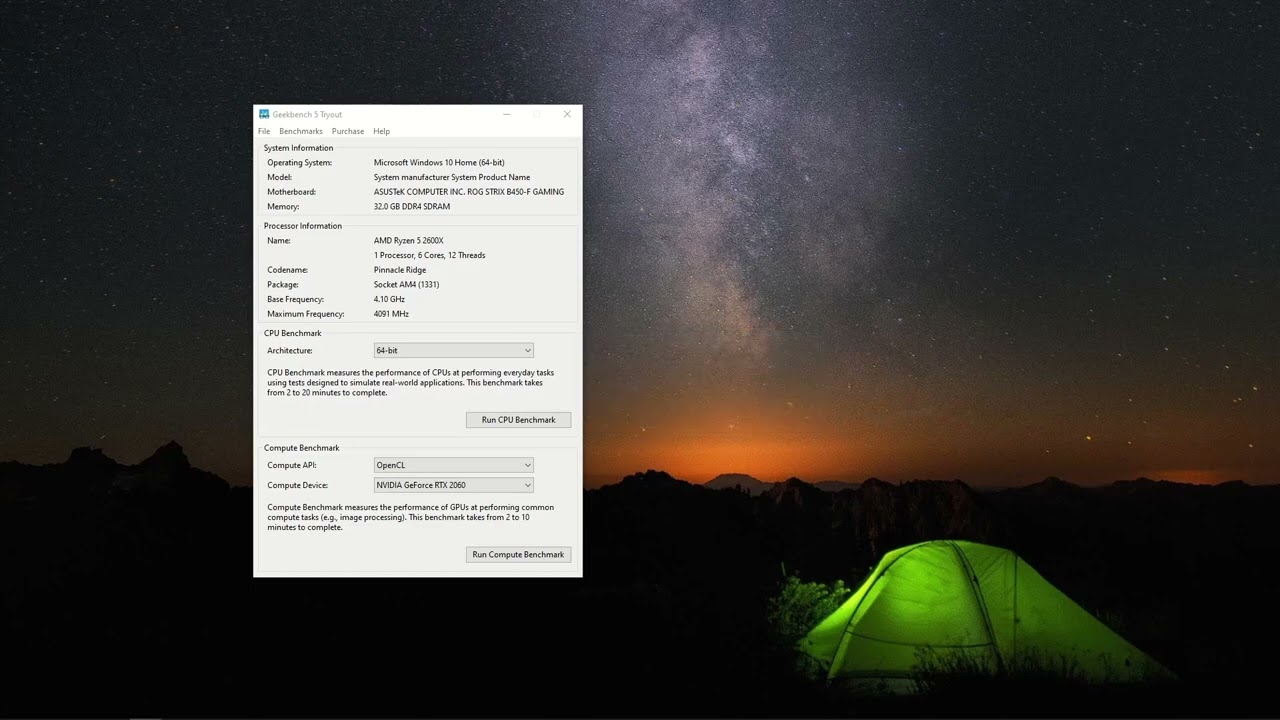Select the 'AMD Ryzen 5 2600X' processor name
Screen dimensions: 1280x720
point(408,240)
